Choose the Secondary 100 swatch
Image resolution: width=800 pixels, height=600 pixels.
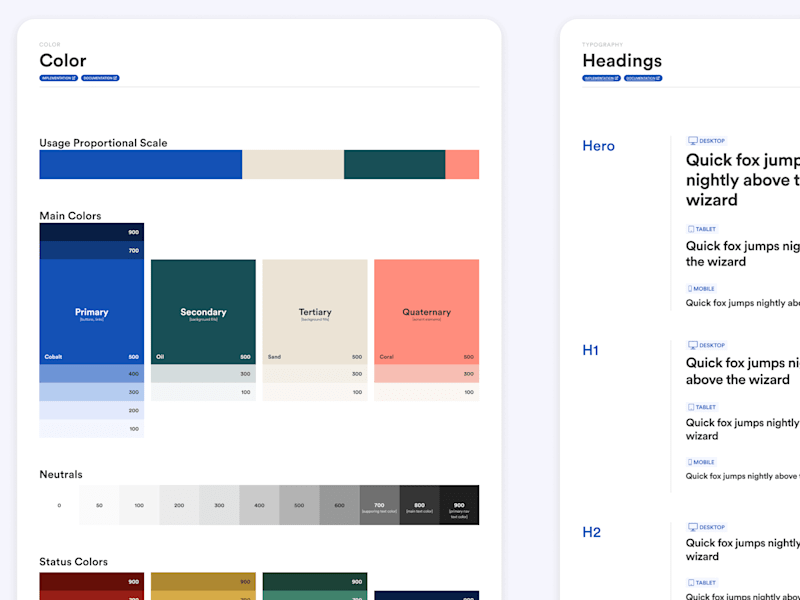coord(204,392)
